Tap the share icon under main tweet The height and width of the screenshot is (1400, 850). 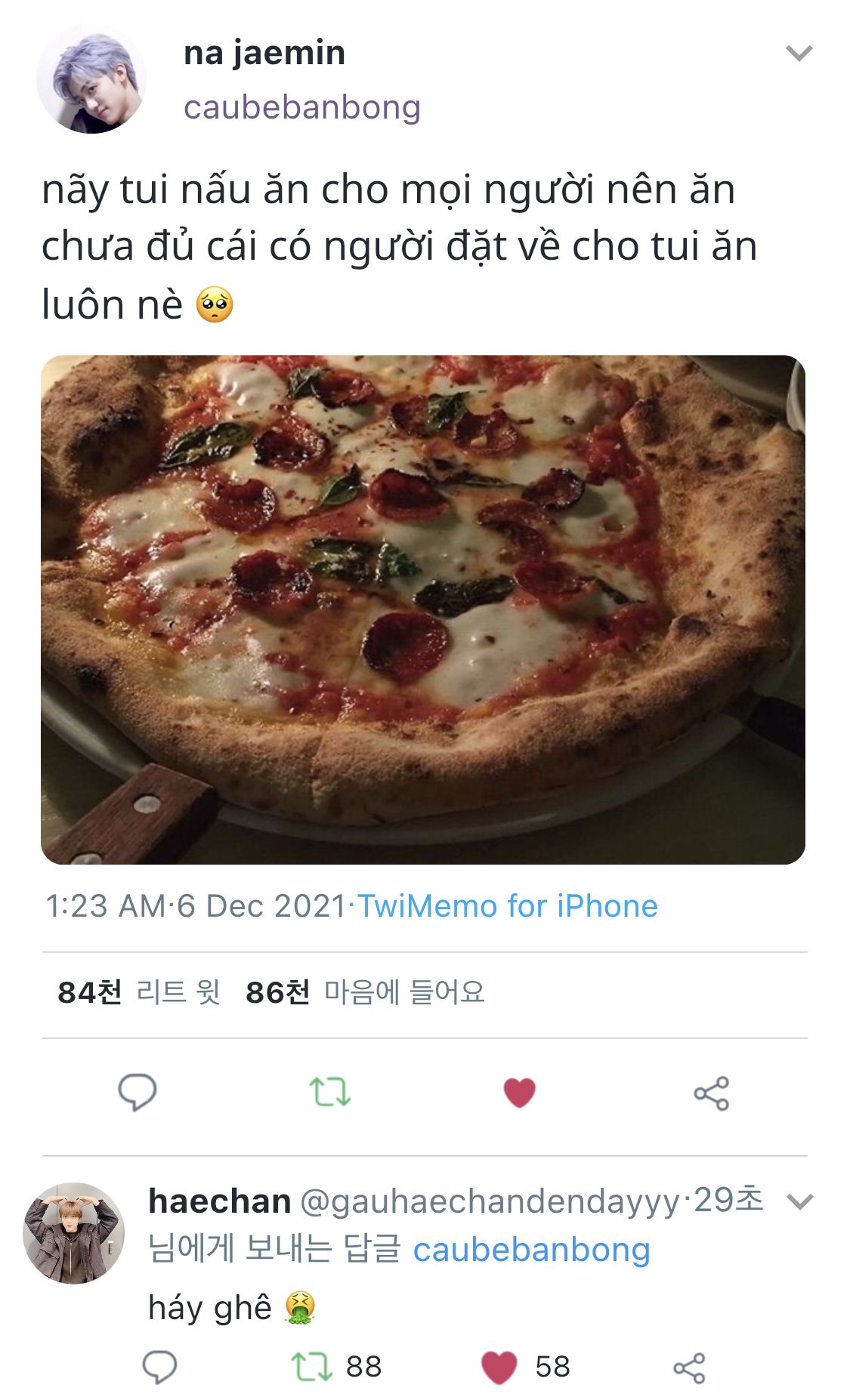pyautogui.click(x=711, y=1093)
